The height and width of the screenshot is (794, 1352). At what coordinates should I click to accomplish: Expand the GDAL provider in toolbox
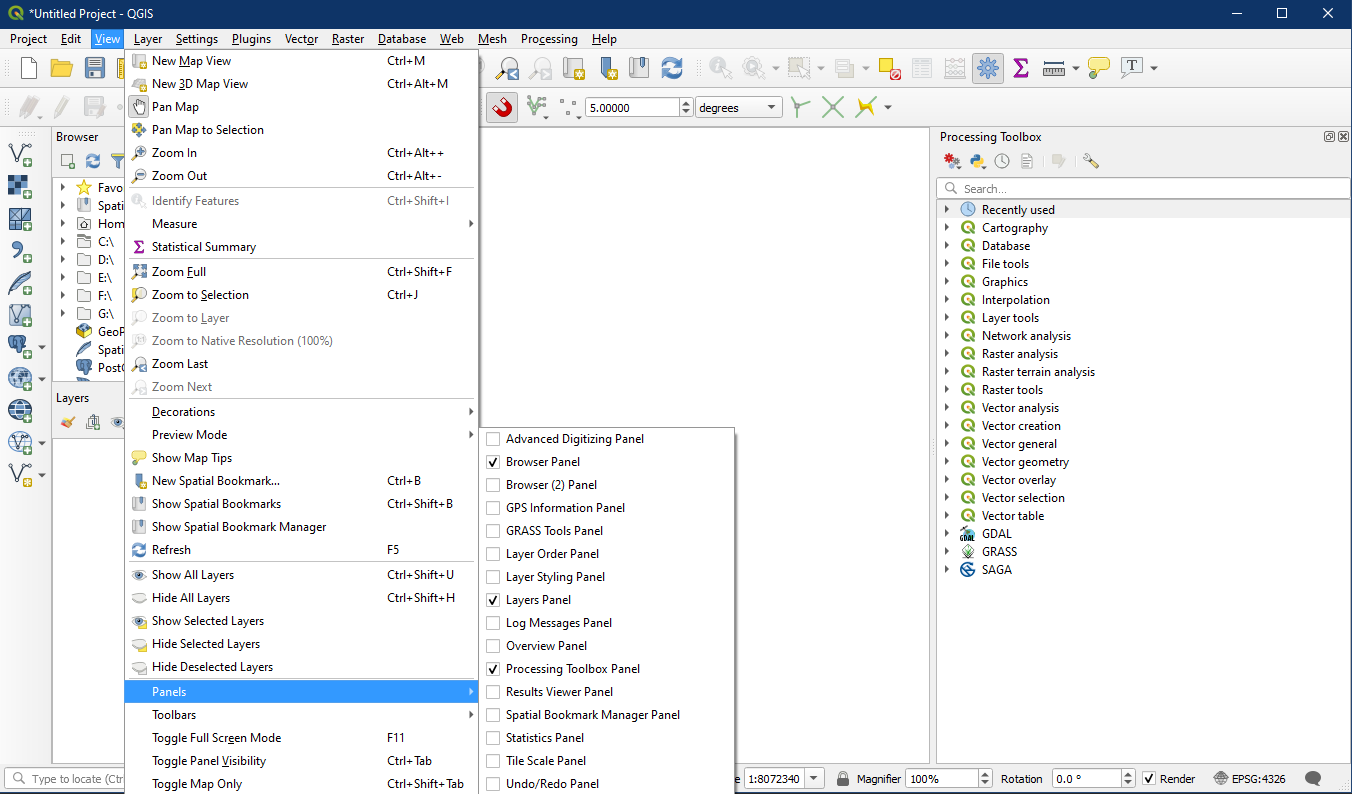click(947, 534)
